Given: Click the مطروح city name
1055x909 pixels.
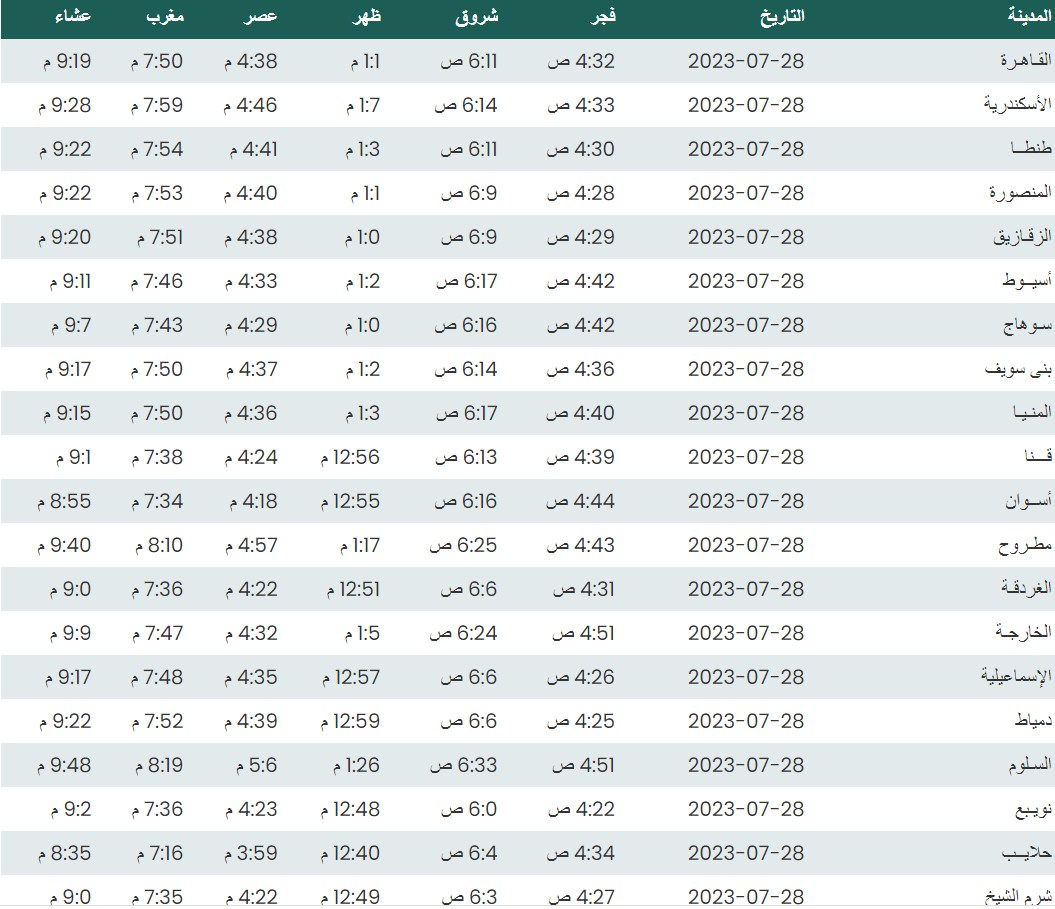Looking at the screenshot, I should click(1025, 545).
